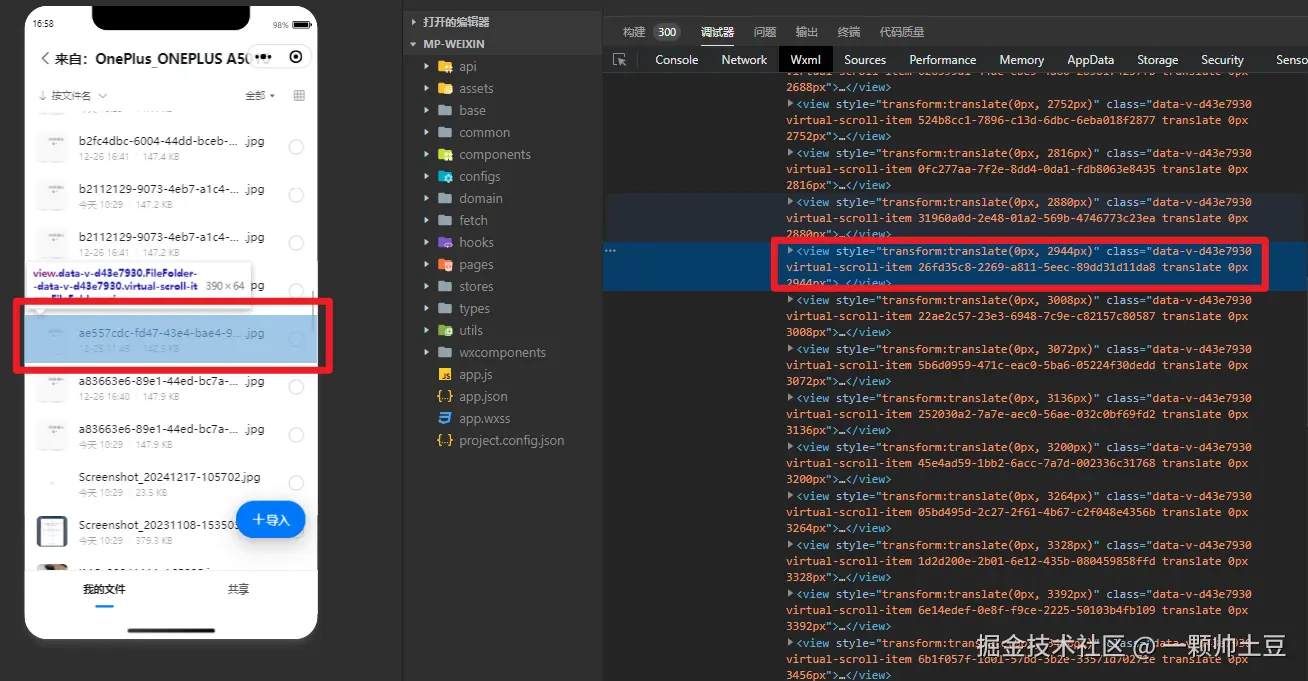Click the pages folder icon
Viewport: 1308px width, 681px height.
click(x=445, y=264)
